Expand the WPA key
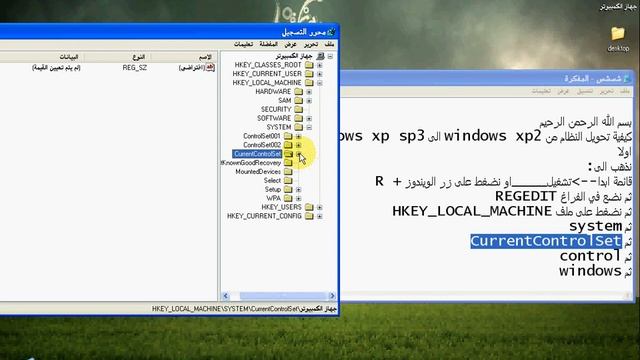 point(298,198)
